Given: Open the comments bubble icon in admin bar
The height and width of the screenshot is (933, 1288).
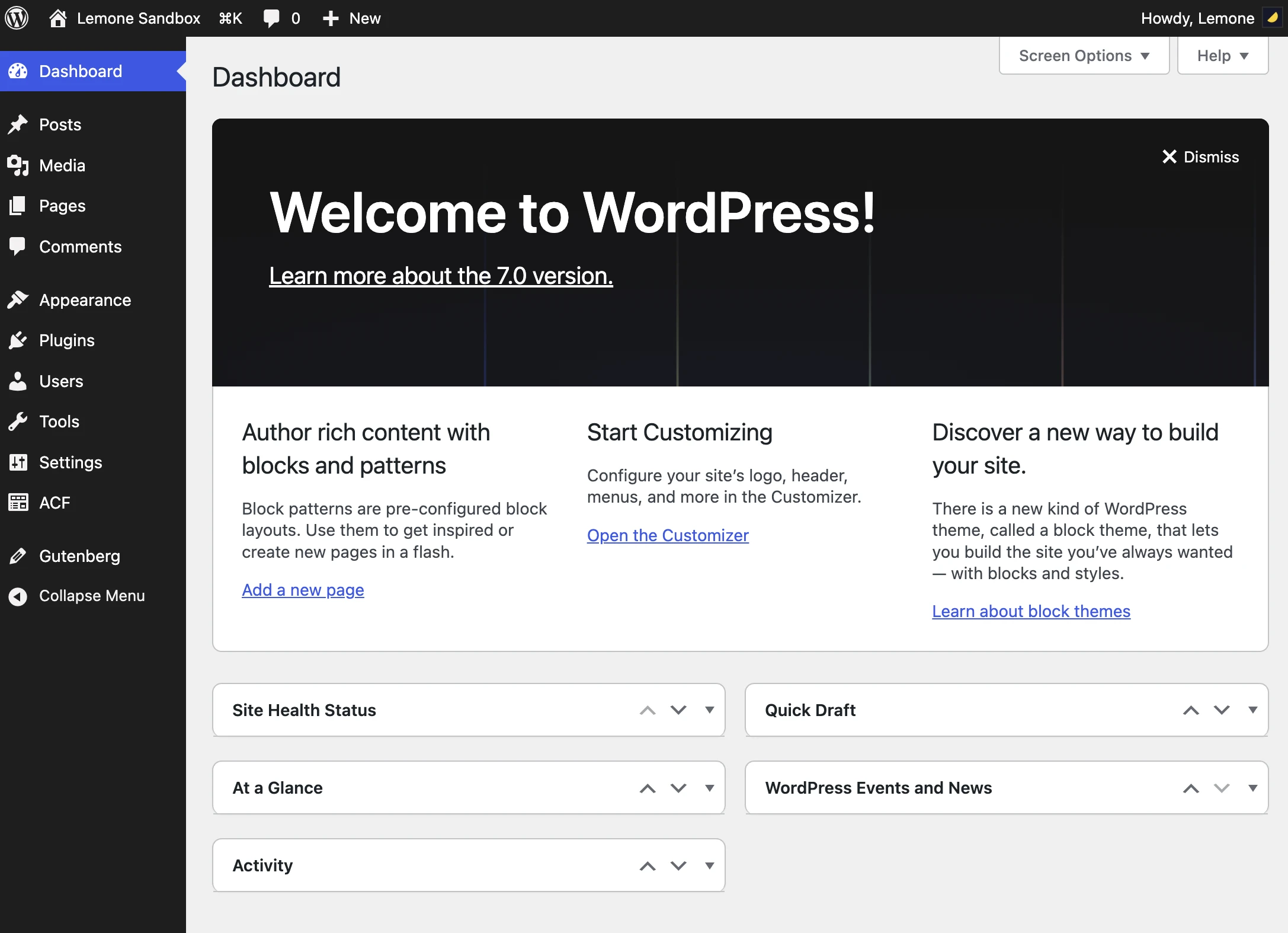Looking at the screenshot, I should click(x=271, y=18).
